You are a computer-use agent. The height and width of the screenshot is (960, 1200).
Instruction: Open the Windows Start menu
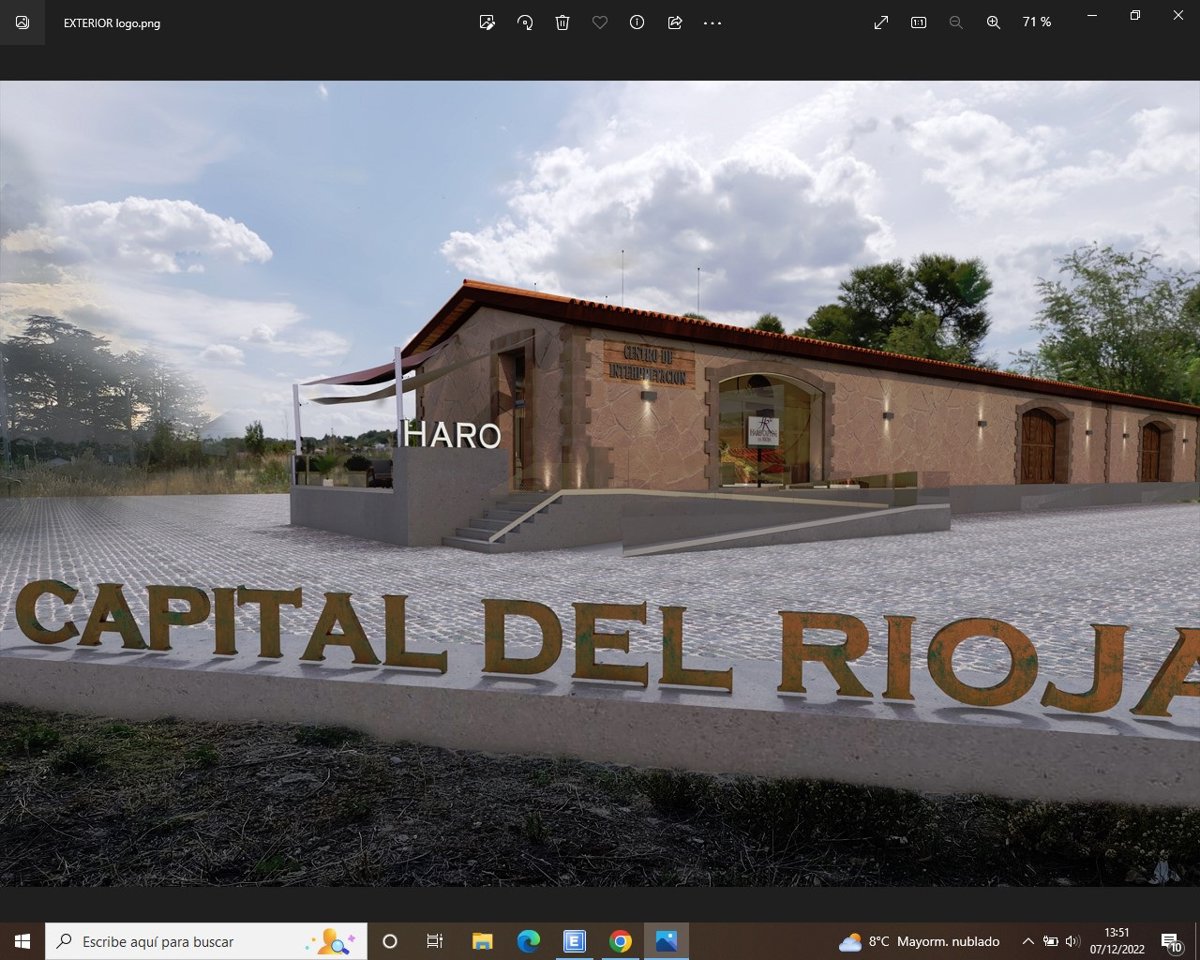click(x=22, y=941)
